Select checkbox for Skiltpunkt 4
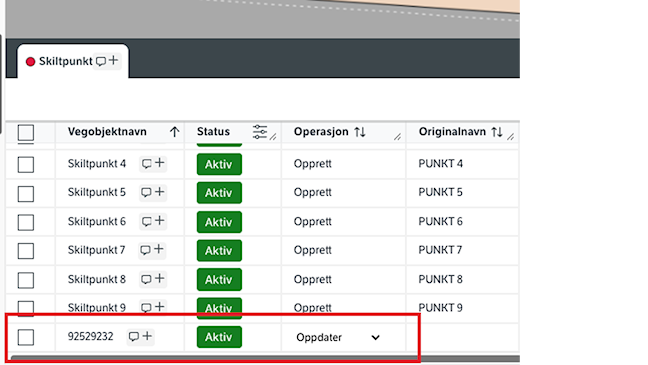This screenshot has width=648, height=365. 26,165
